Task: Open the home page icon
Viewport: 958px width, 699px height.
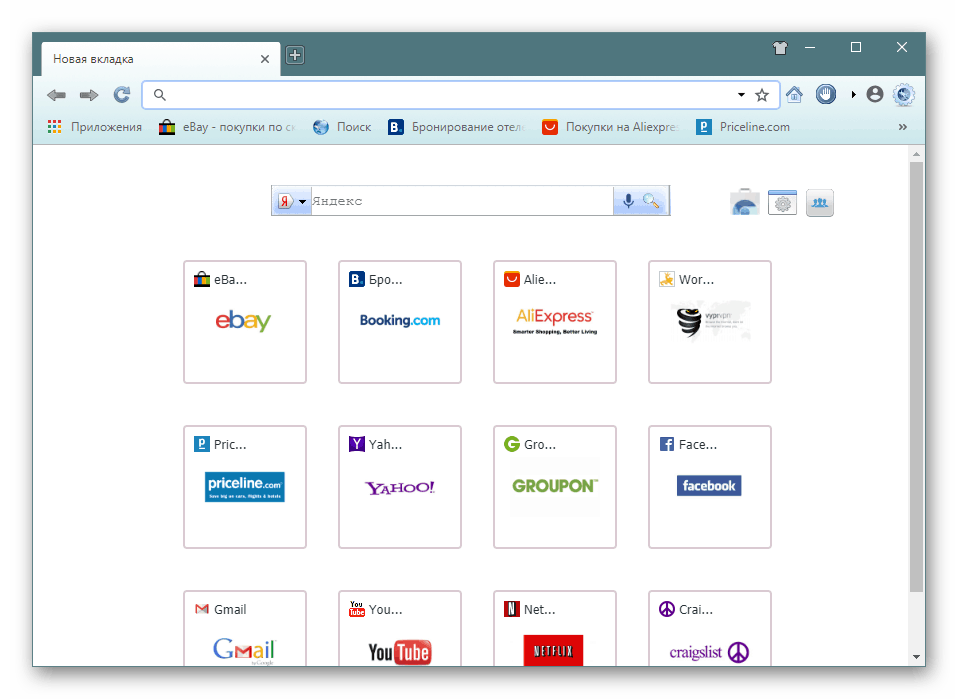Action: 794,95
